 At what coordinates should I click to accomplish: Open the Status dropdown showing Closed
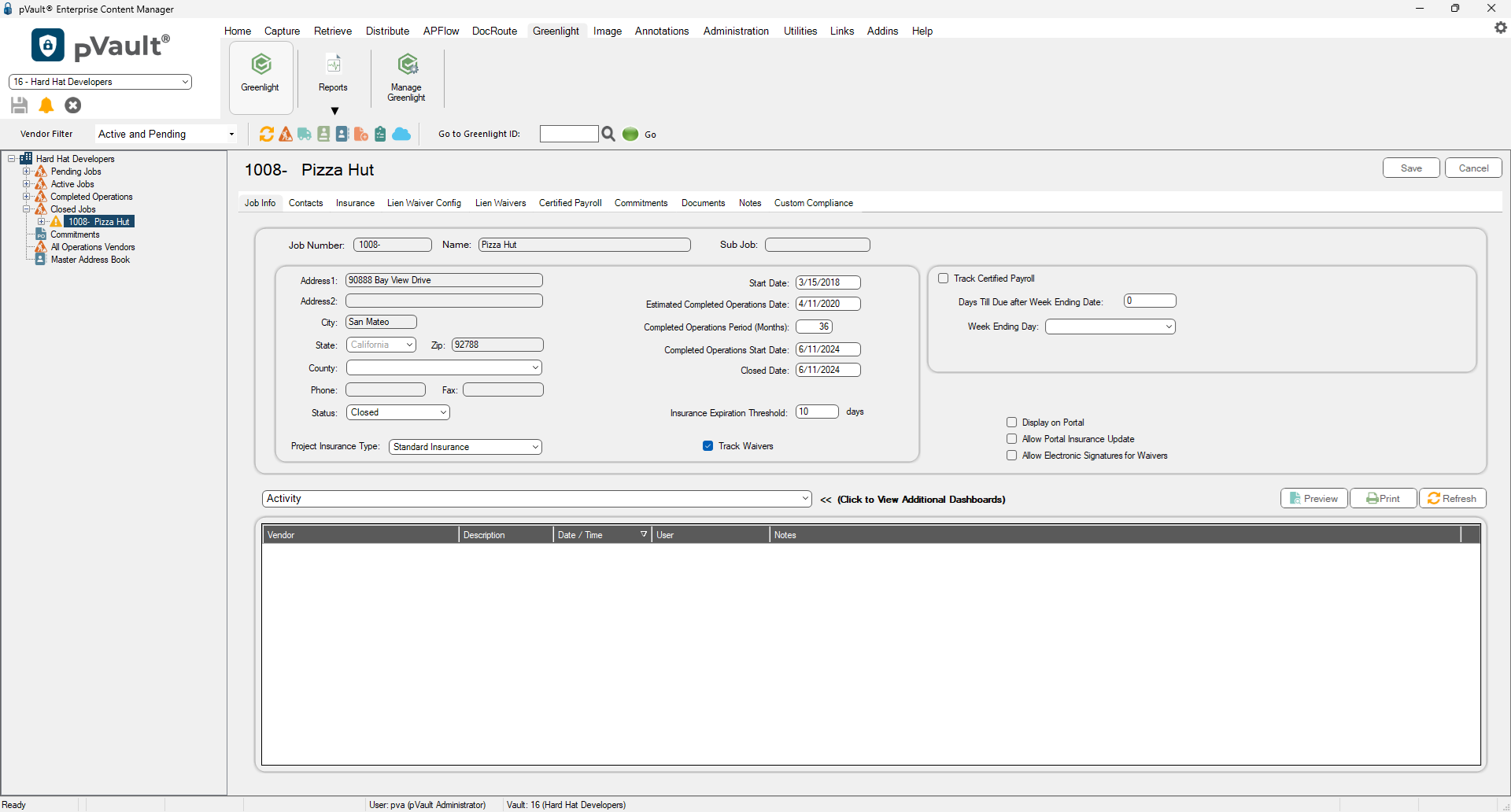(x=398, y=412)
